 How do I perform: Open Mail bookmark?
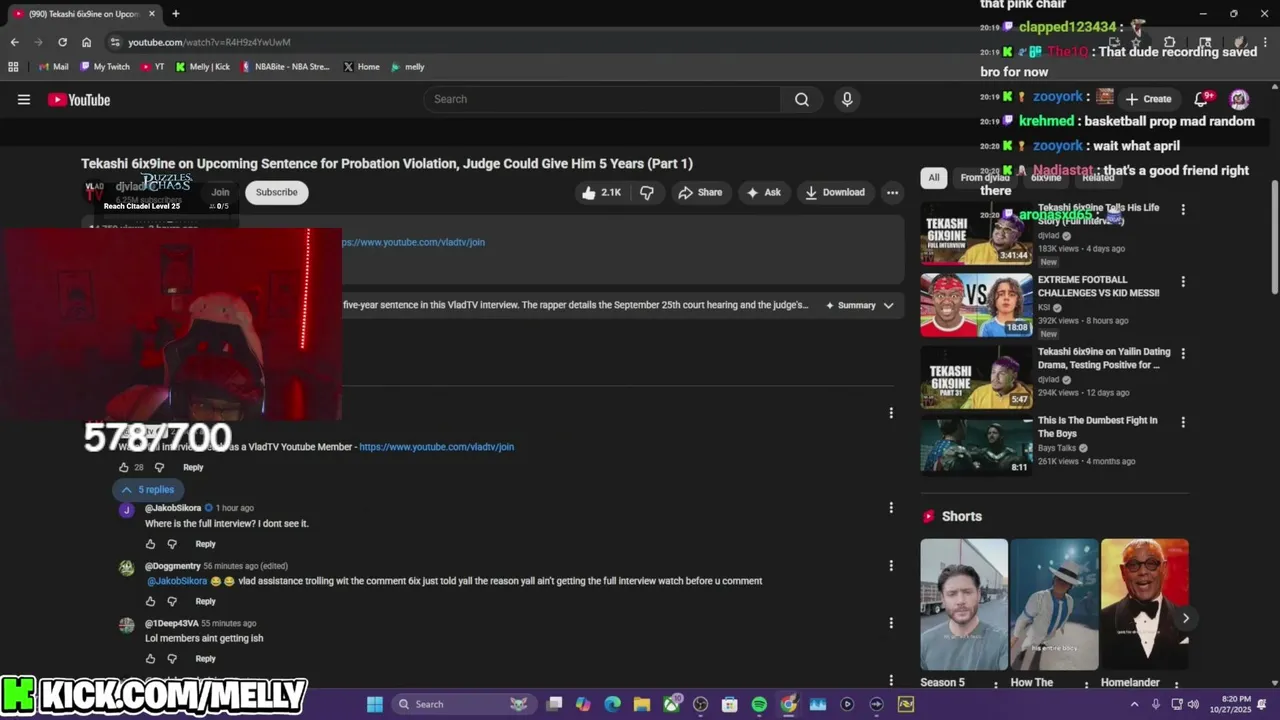[x=53, y=67]
